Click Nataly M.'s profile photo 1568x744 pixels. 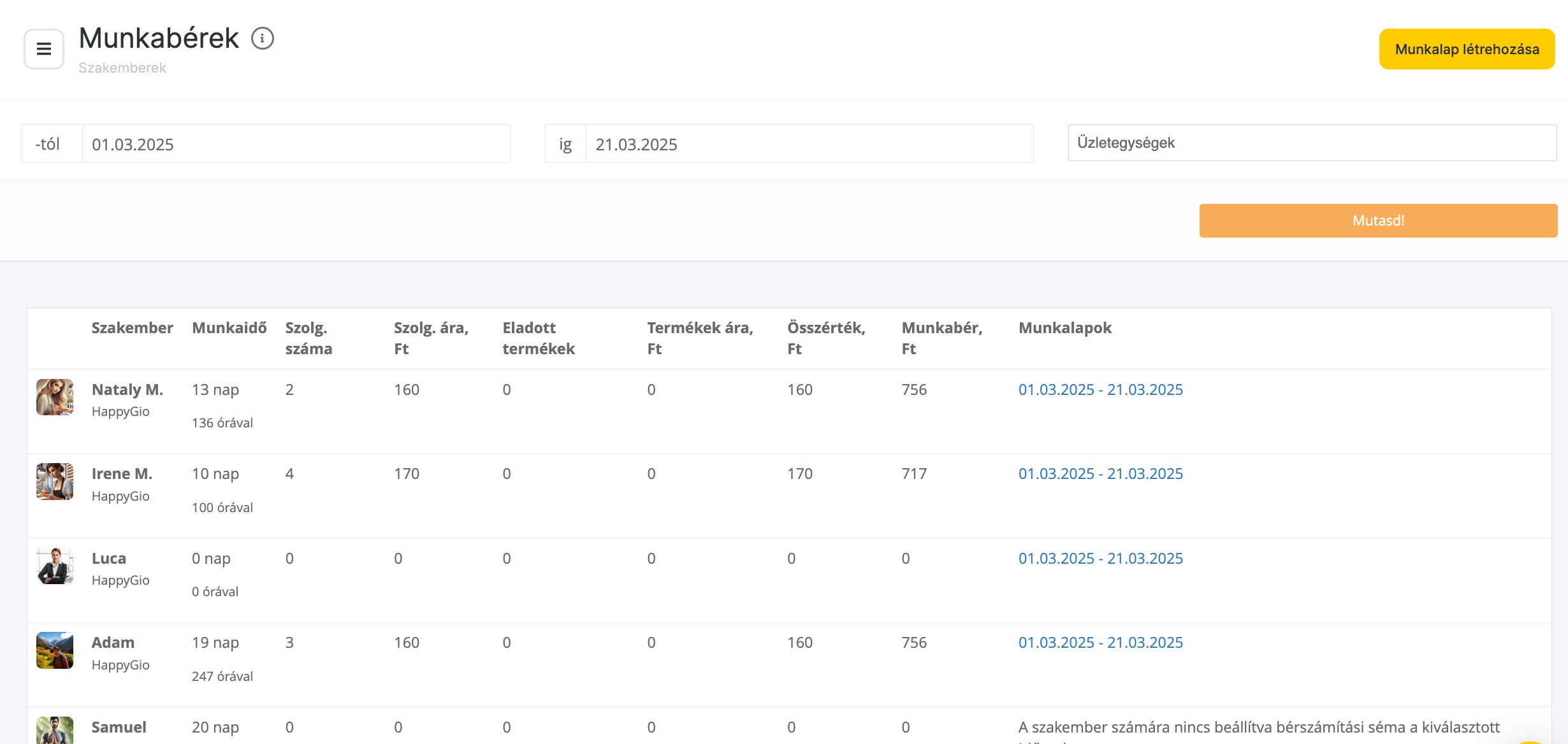point(55,397)
